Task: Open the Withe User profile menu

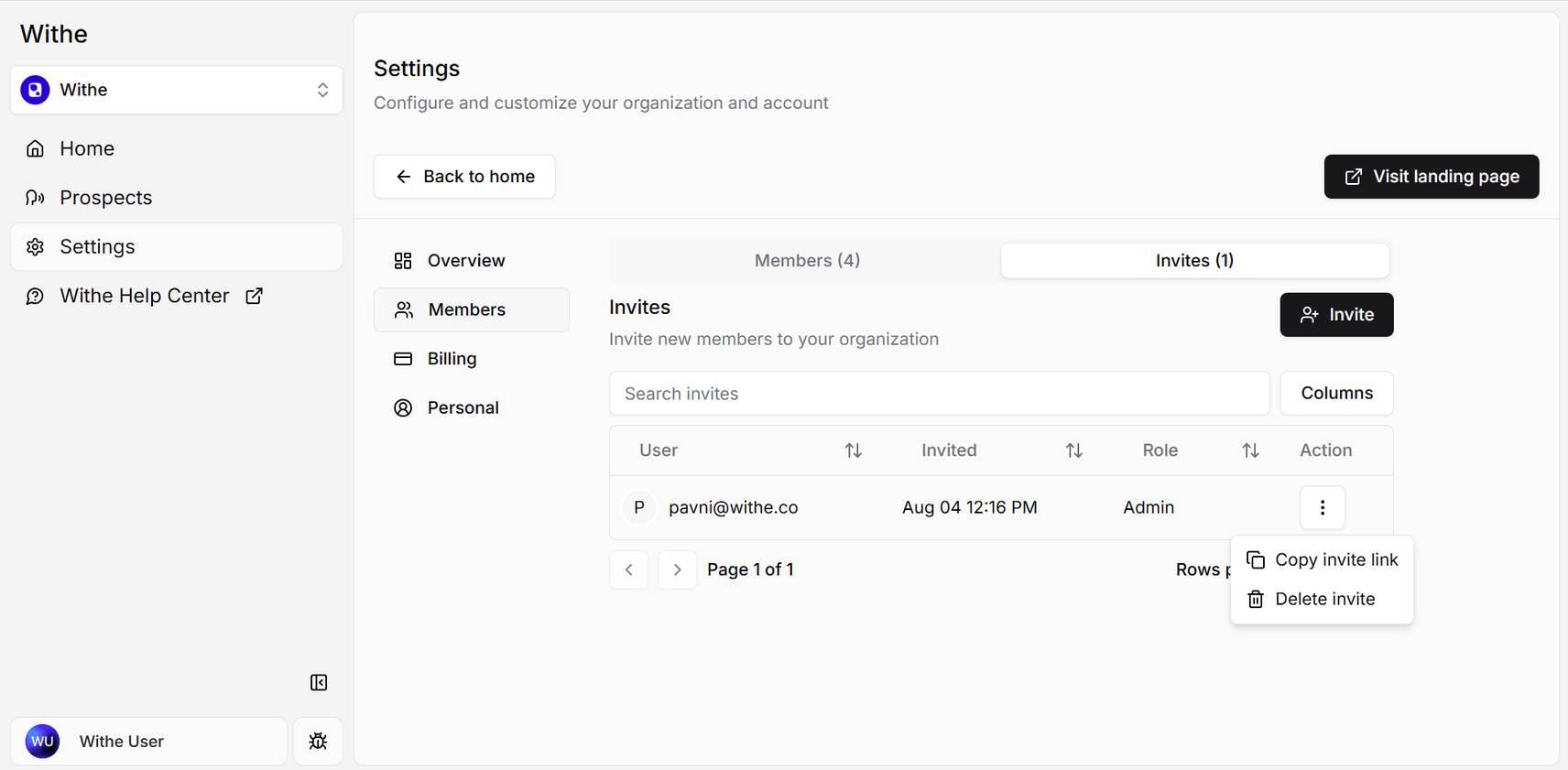Action: pyautogui.click(x=148, y=742)
